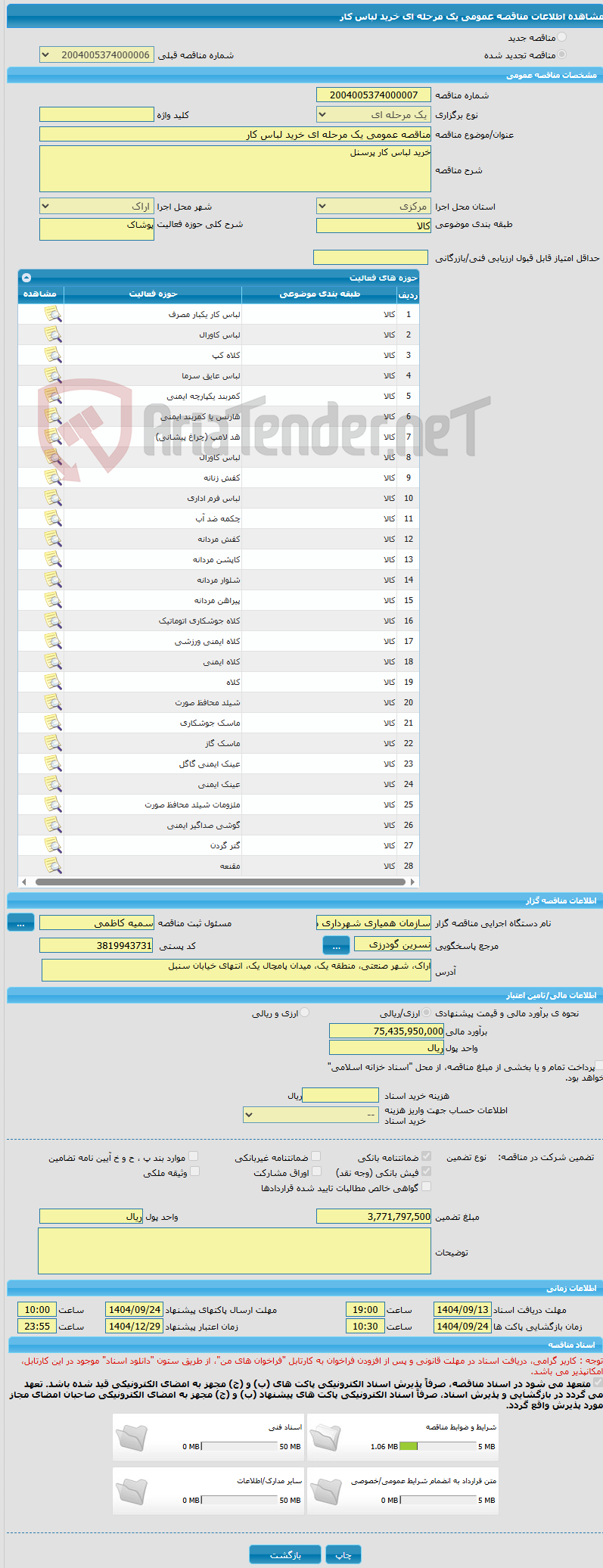
Task: Click the ellipsis button beside مرجع پاسخگویی
Action: (336, 946)
